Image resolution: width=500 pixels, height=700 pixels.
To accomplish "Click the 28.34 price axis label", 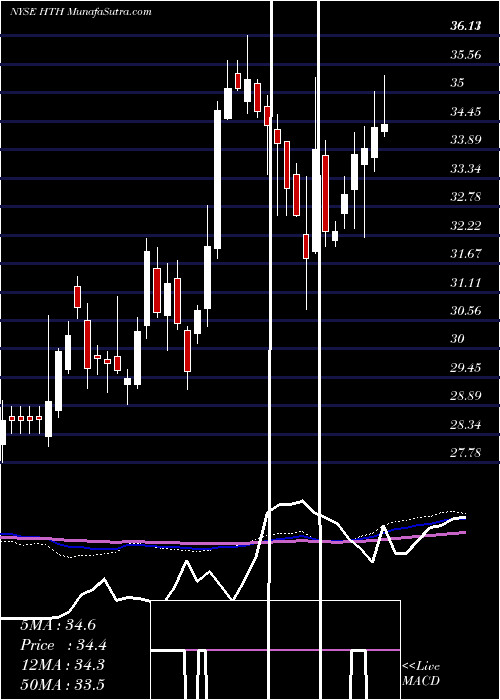I will [466, 425].
